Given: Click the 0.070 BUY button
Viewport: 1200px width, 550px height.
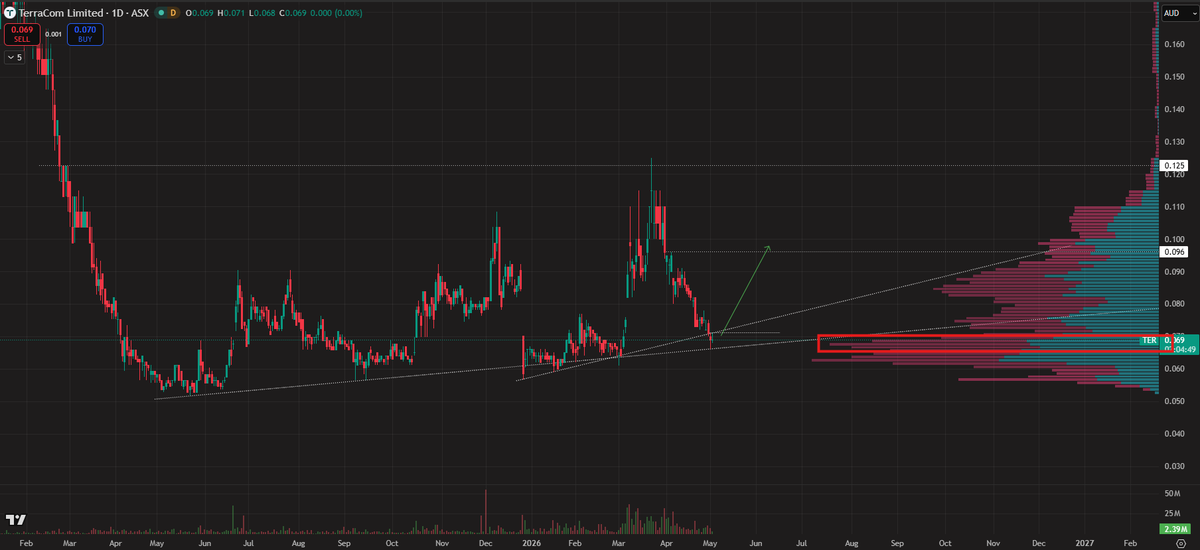Looking at the screenshot, I should 85,34.
